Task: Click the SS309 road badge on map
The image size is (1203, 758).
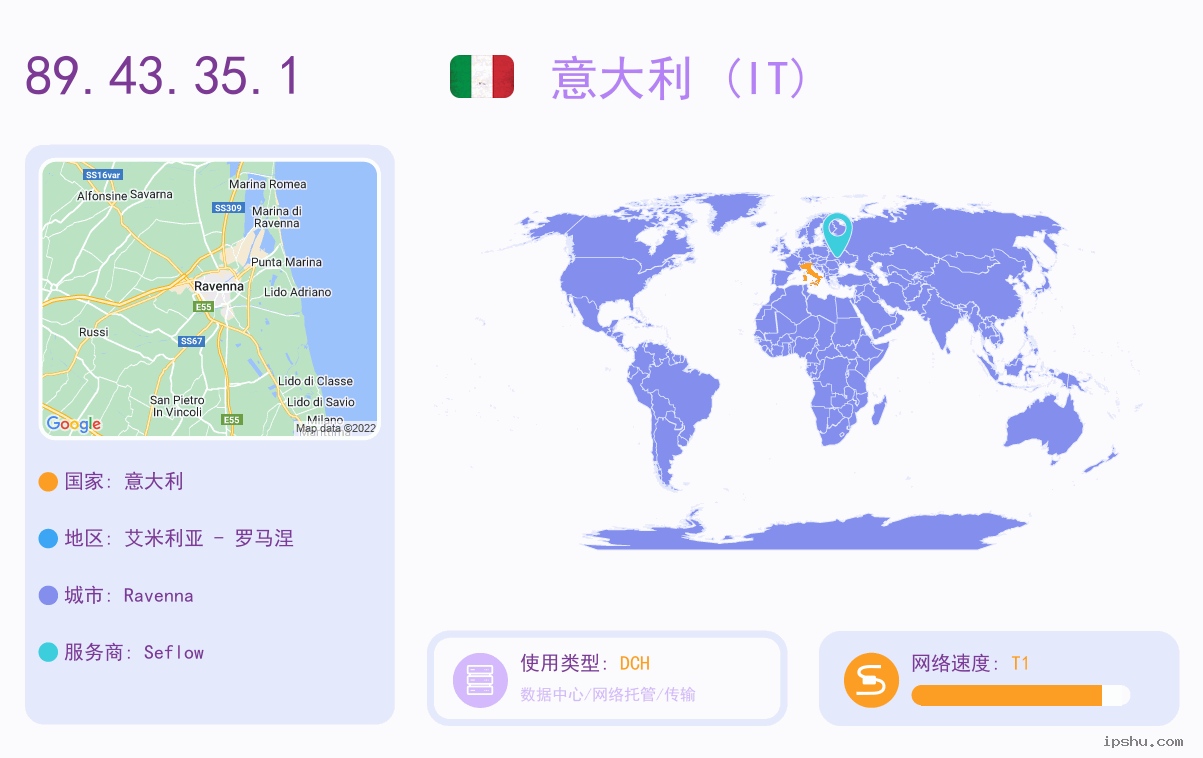Action: [228, 207]
